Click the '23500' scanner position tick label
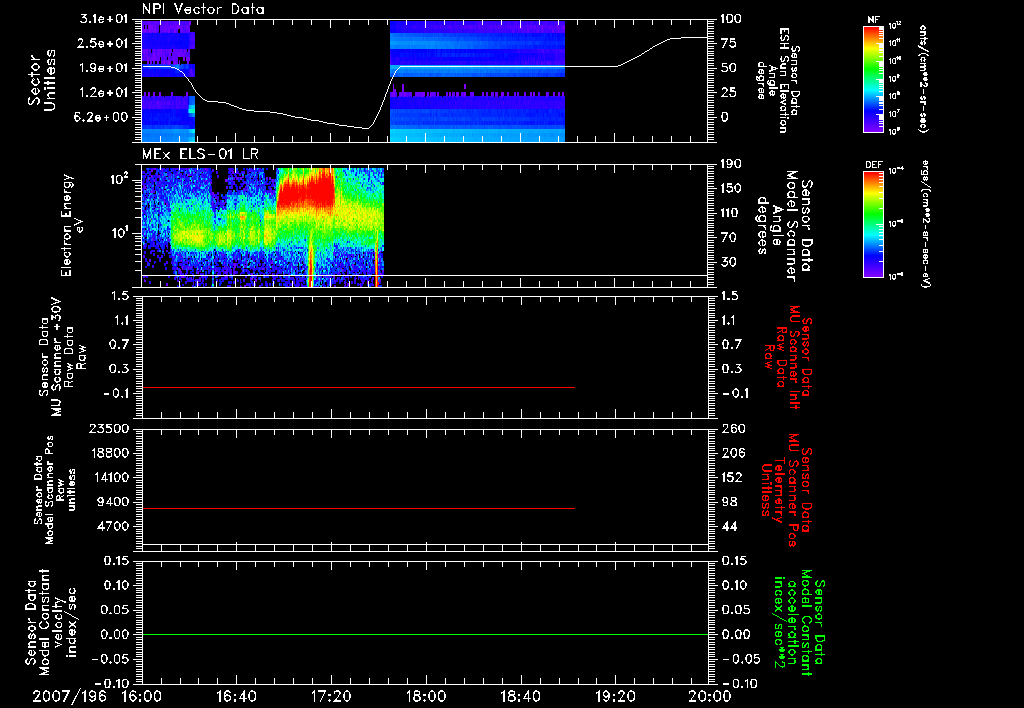The height and width of the screenshot is (708, 1024). point(110,428)
